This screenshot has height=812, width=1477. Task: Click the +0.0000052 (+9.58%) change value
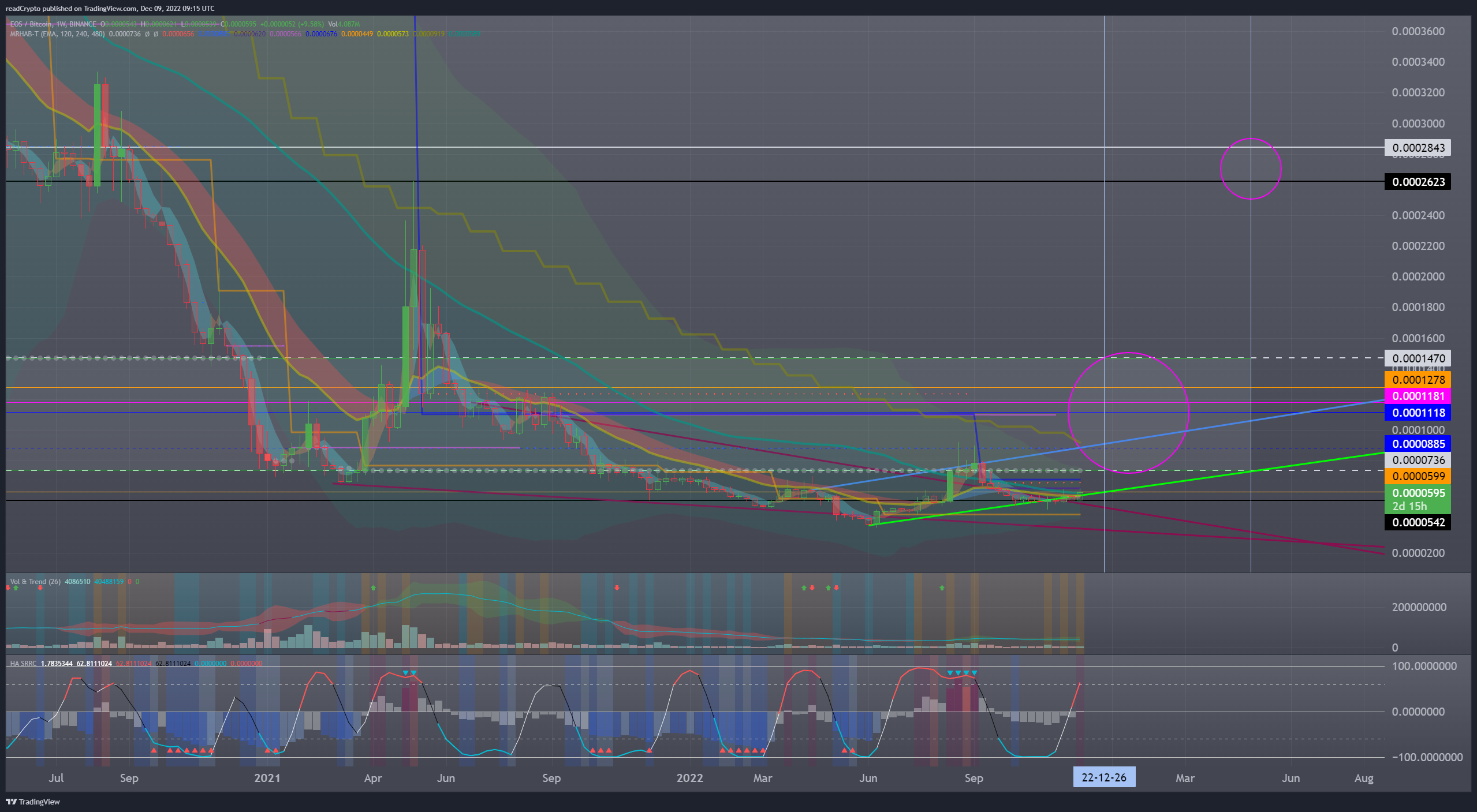[x=292, y=24]
